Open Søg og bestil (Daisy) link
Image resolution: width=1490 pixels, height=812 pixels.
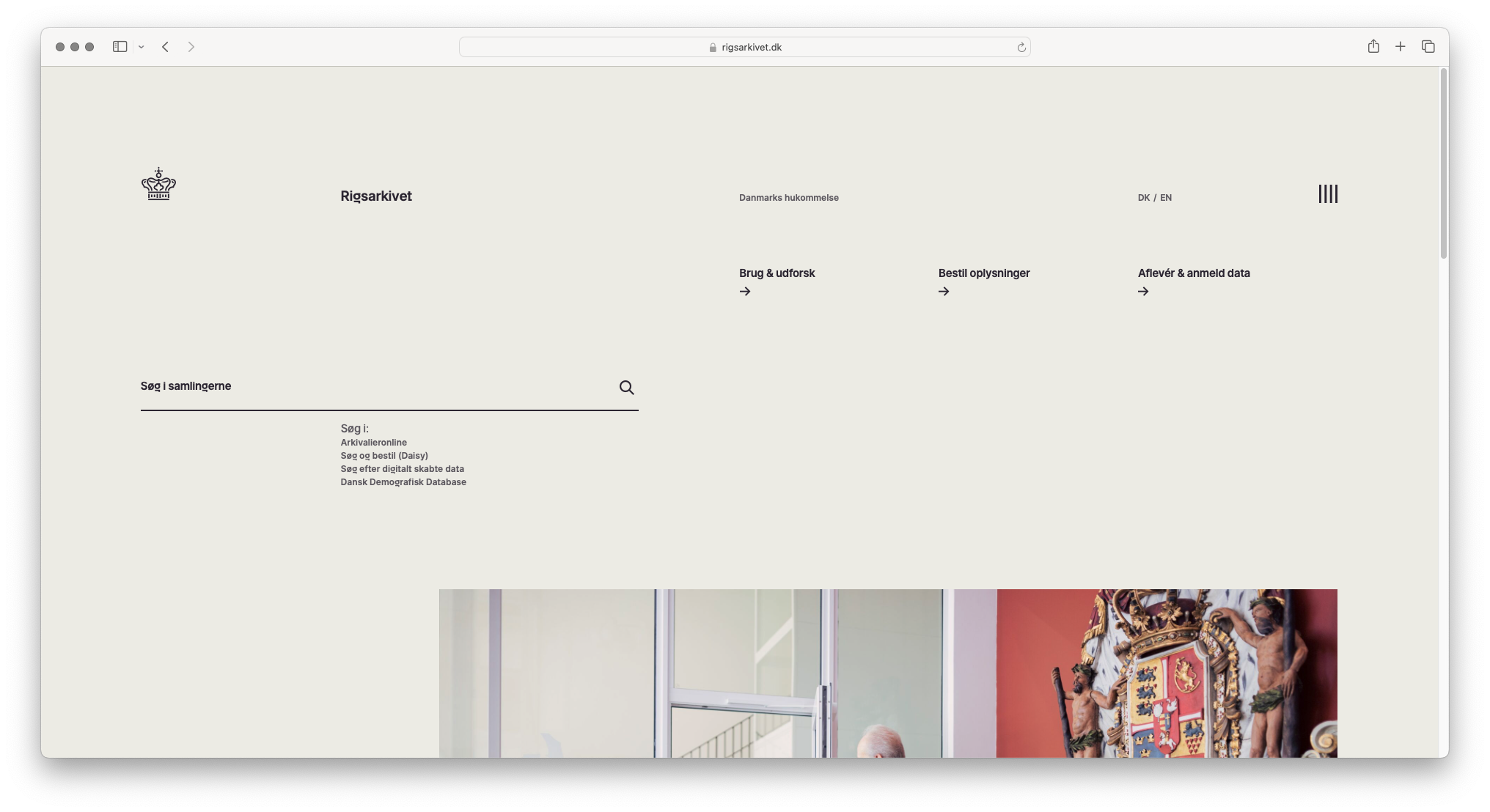pos(384,456)
